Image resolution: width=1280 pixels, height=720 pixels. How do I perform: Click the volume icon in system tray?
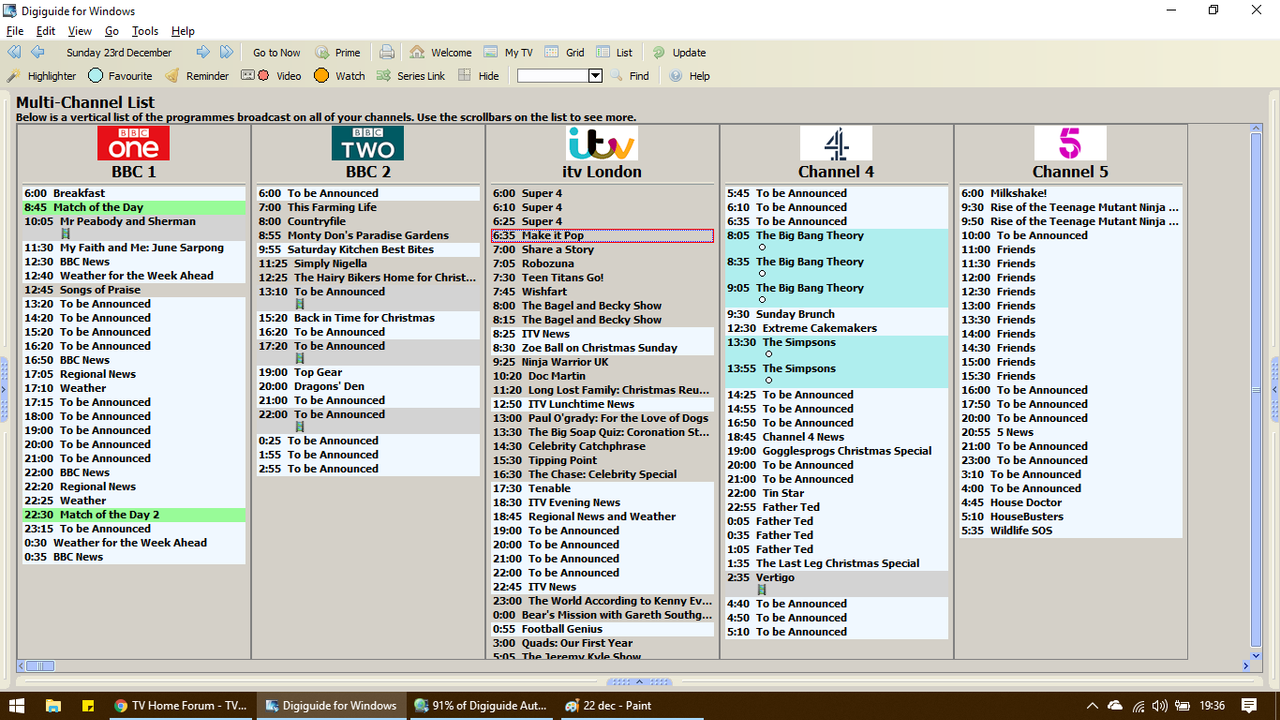[1160, 705]
